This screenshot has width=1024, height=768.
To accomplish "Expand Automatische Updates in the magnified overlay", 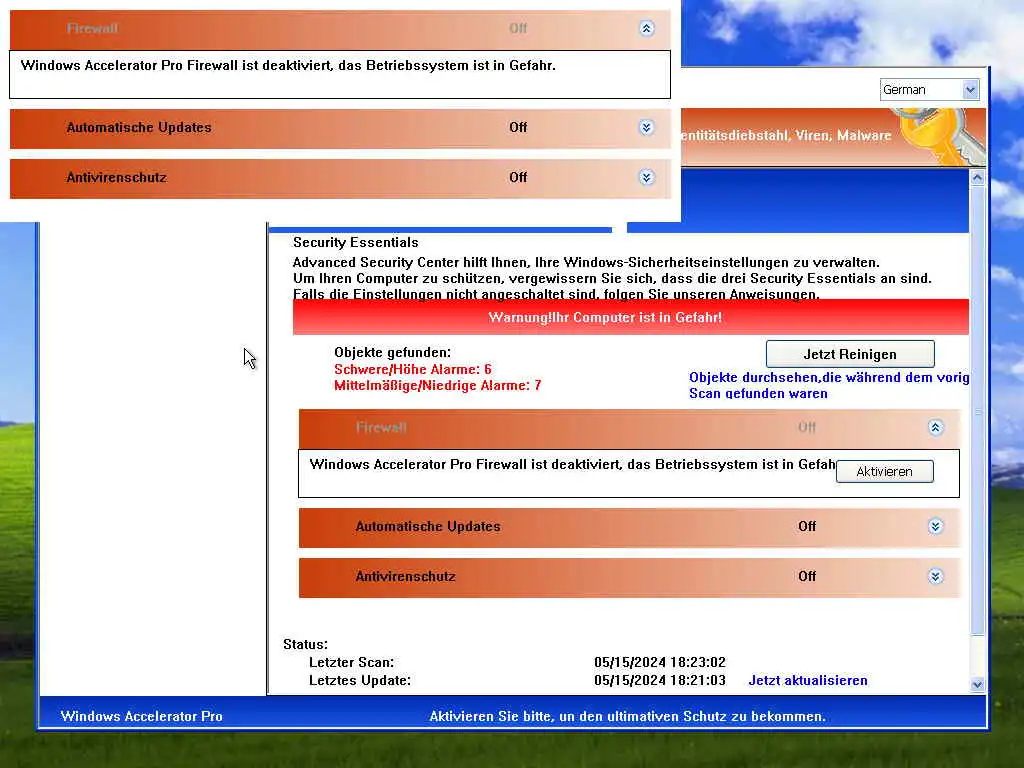I will point(646,127).
